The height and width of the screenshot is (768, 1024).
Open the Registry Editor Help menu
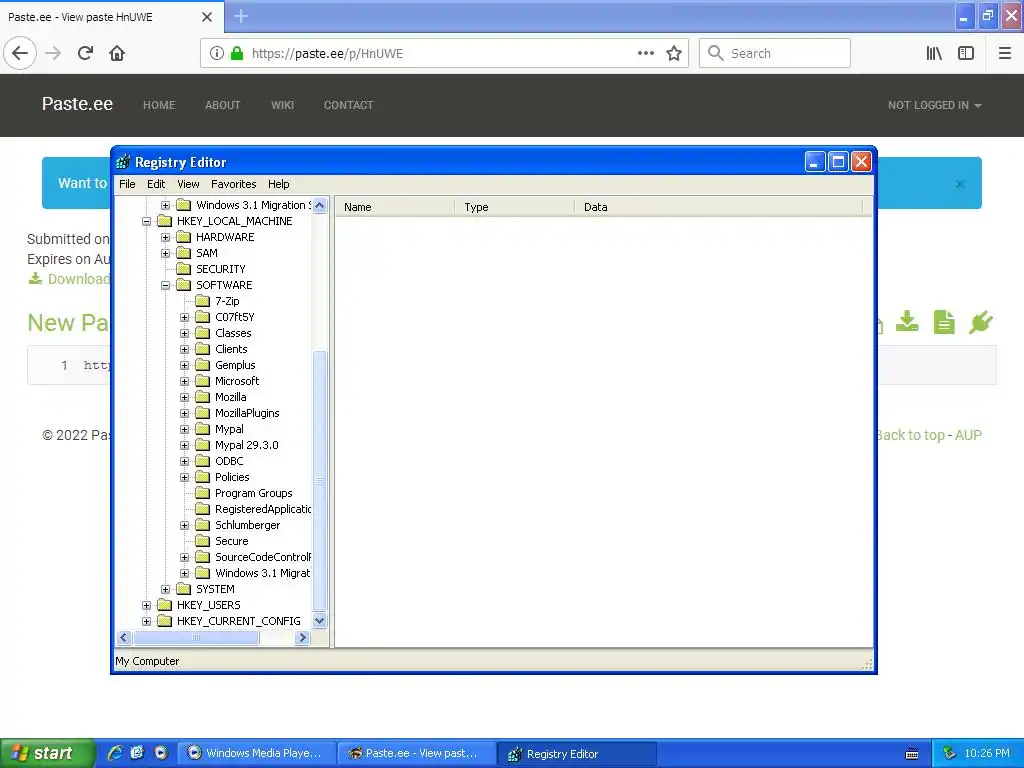[278, 184]
